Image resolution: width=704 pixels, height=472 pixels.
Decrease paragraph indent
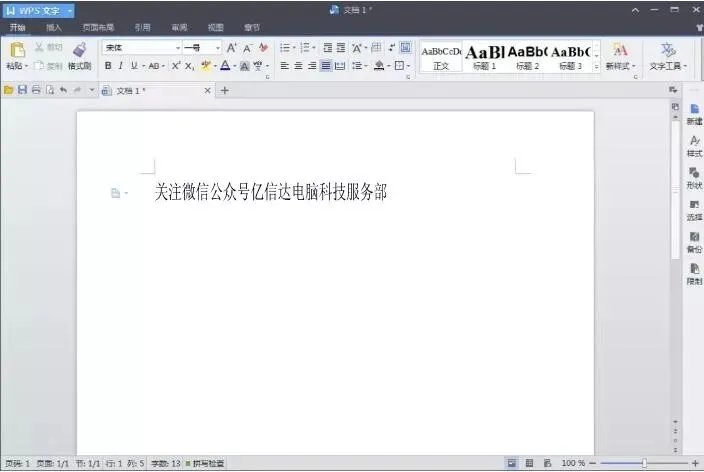point(328,48)
